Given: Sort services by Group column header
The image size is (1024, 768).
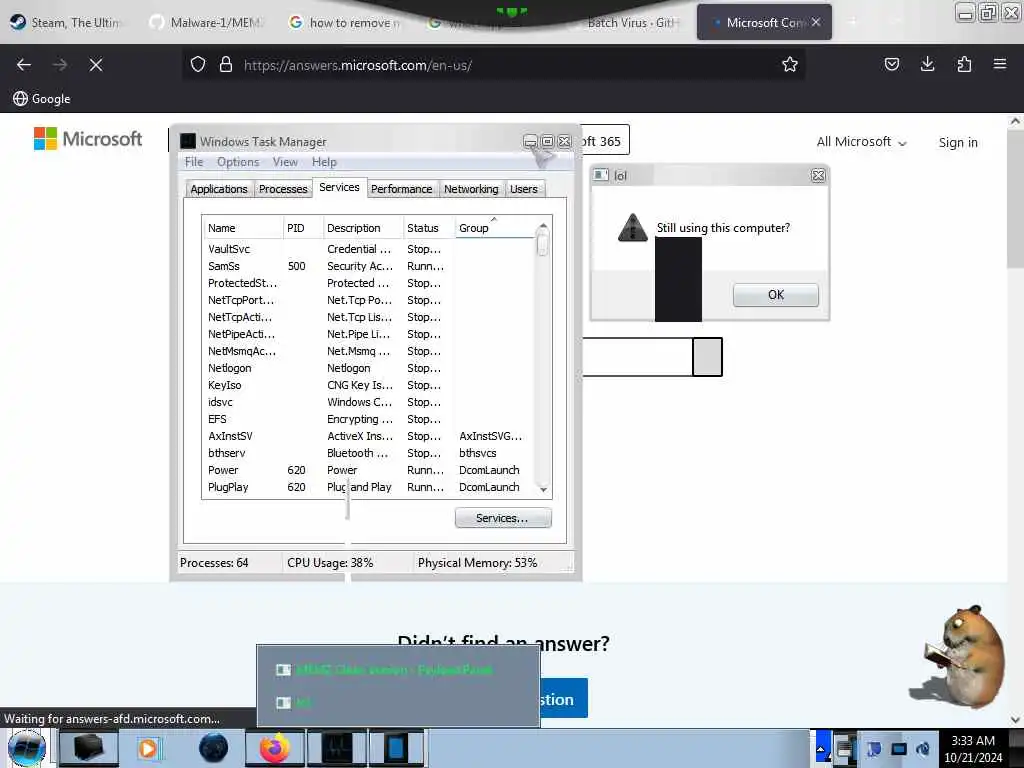Looking at the screenshot, I should pyautogui.click(x=494, y=228).
